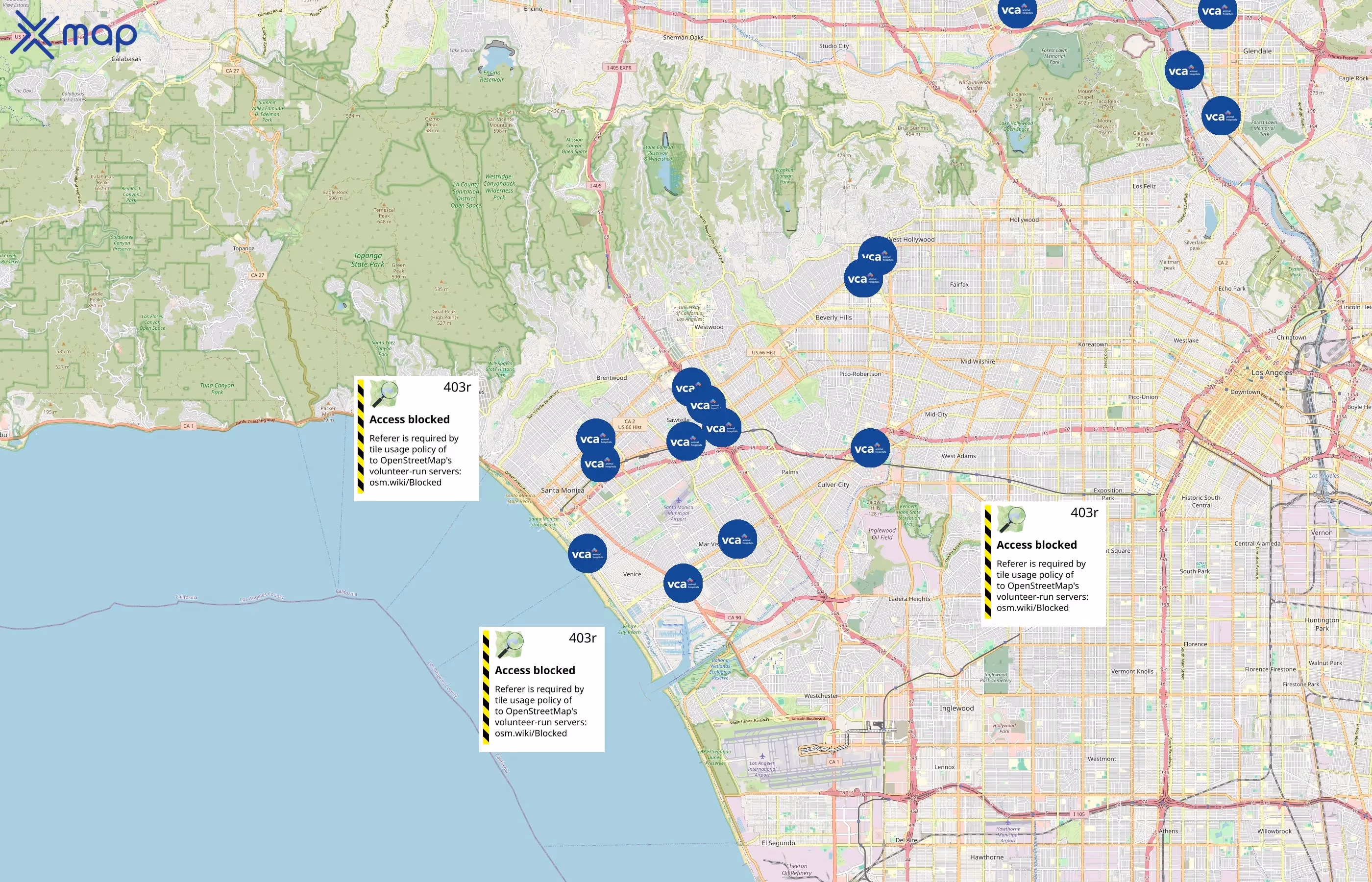Click the Beverly Hills label

point(833,318)
